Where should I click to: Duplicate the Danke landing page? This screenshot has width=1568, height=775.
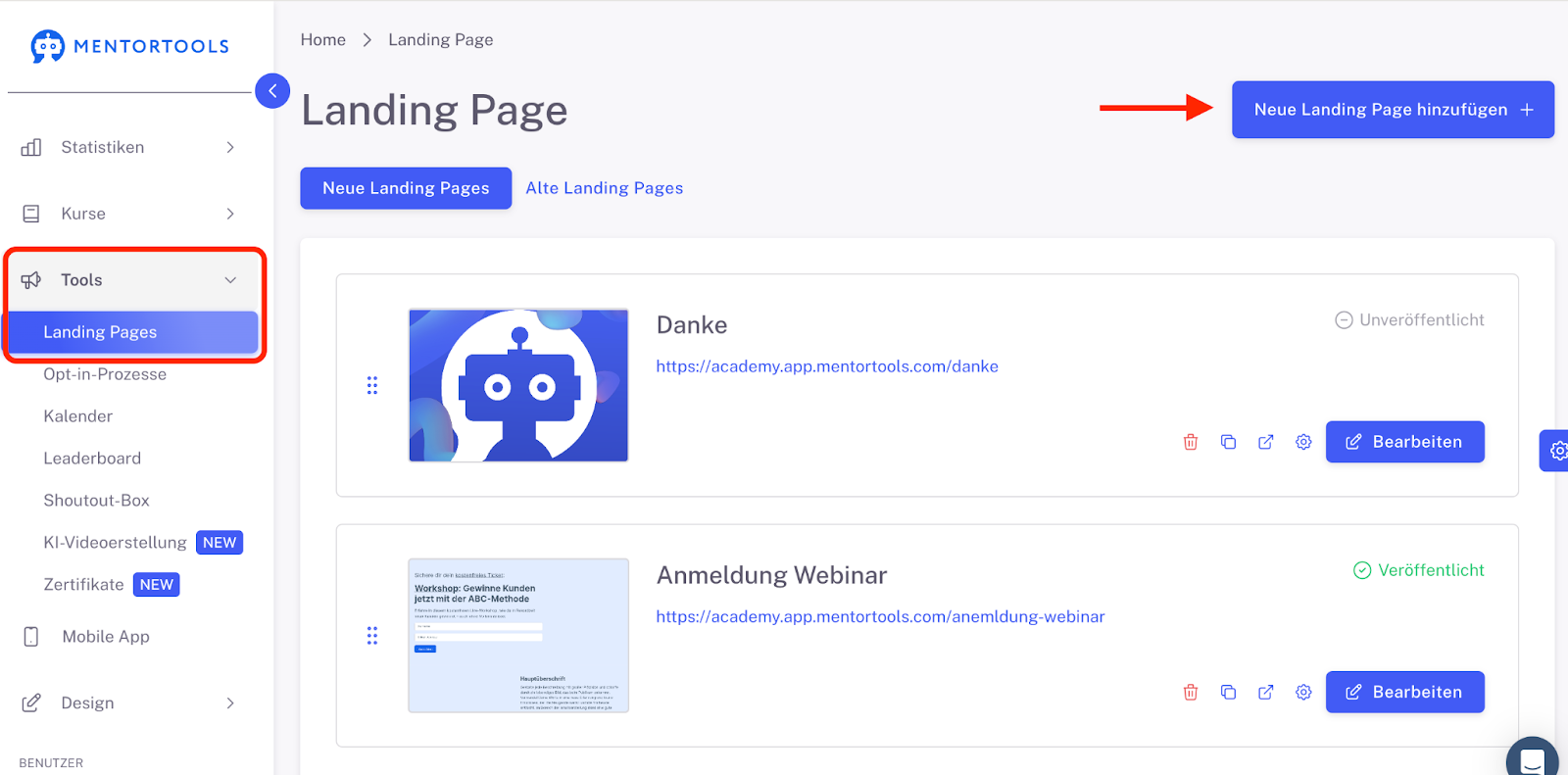point(1228,442)
